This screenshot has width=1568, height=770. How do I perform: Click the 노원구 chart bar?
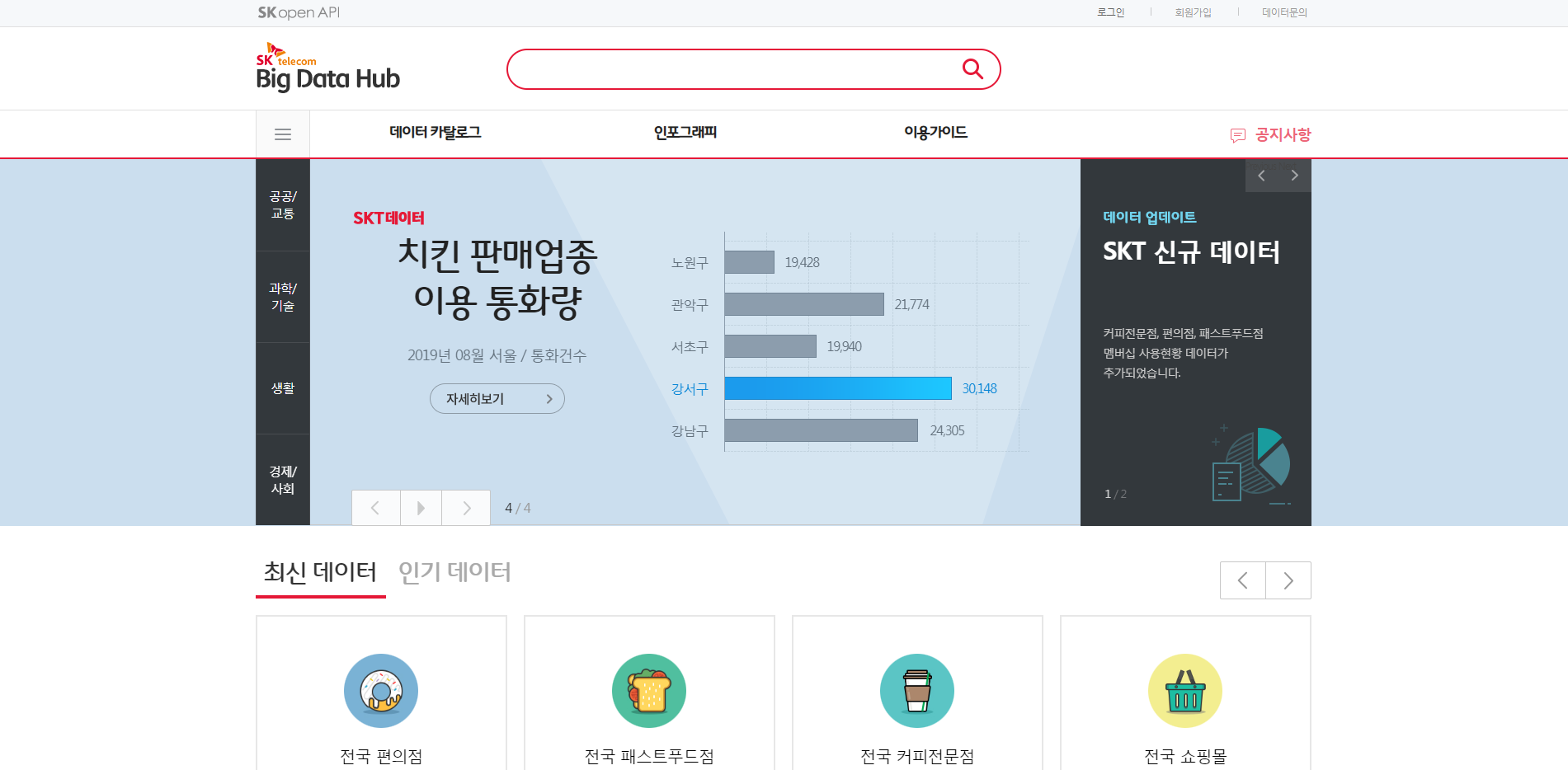click(x=750, y=262)
